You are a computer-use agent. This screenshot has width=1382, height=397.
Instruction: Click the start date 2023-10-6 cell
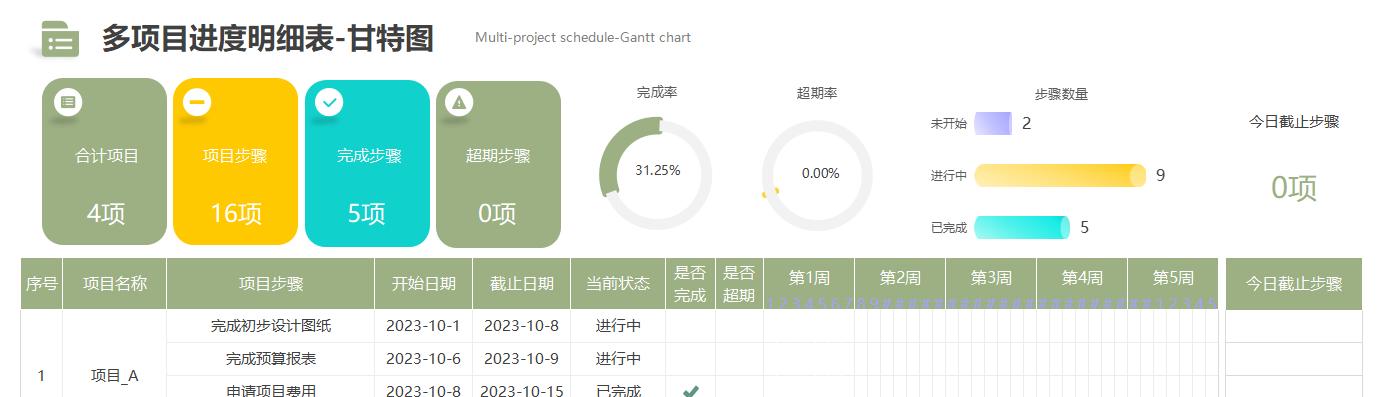[x=423, y=359]
